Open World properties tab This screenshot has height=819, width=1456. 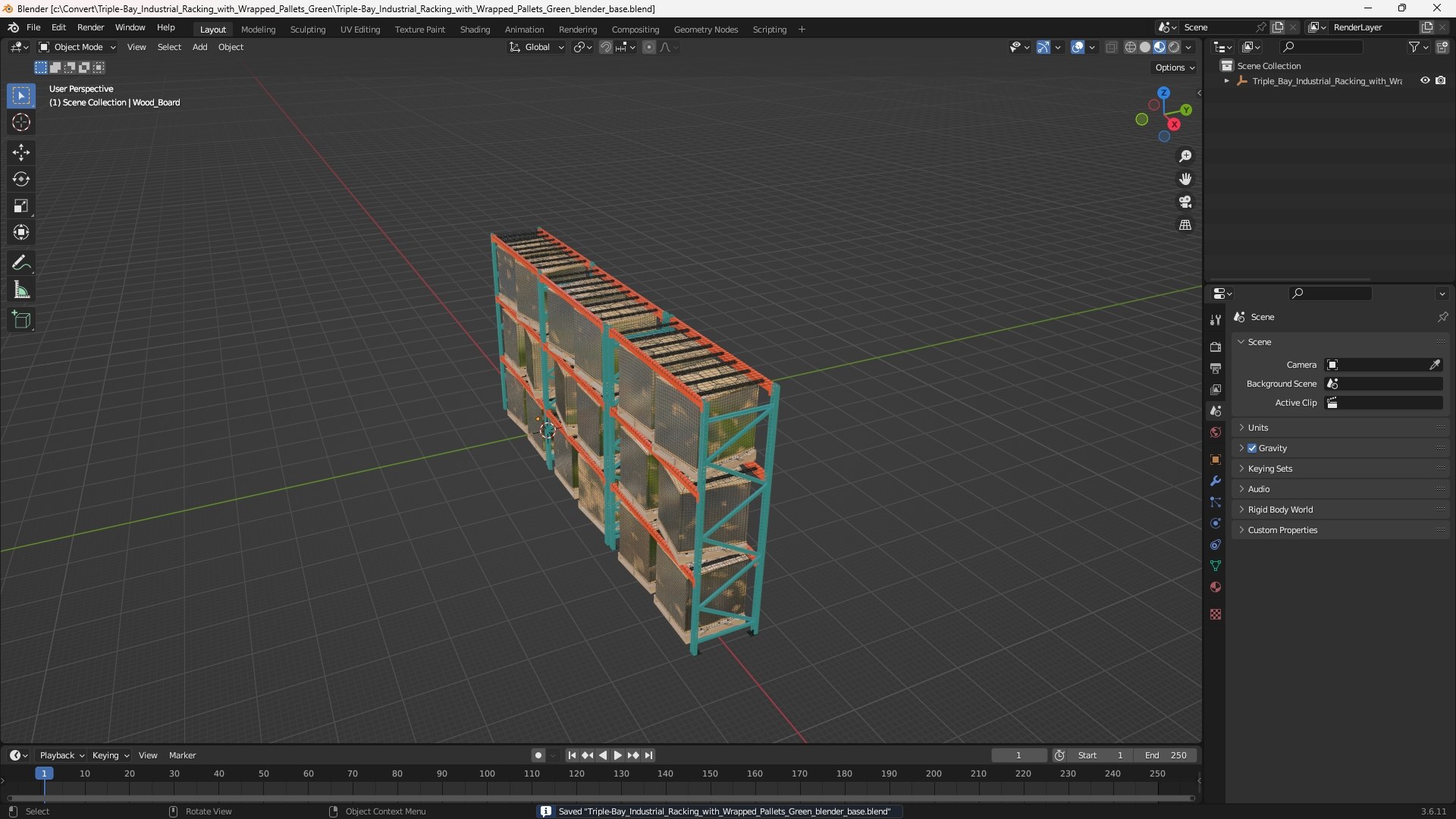pyautogui.click(x=1216, y=432)
